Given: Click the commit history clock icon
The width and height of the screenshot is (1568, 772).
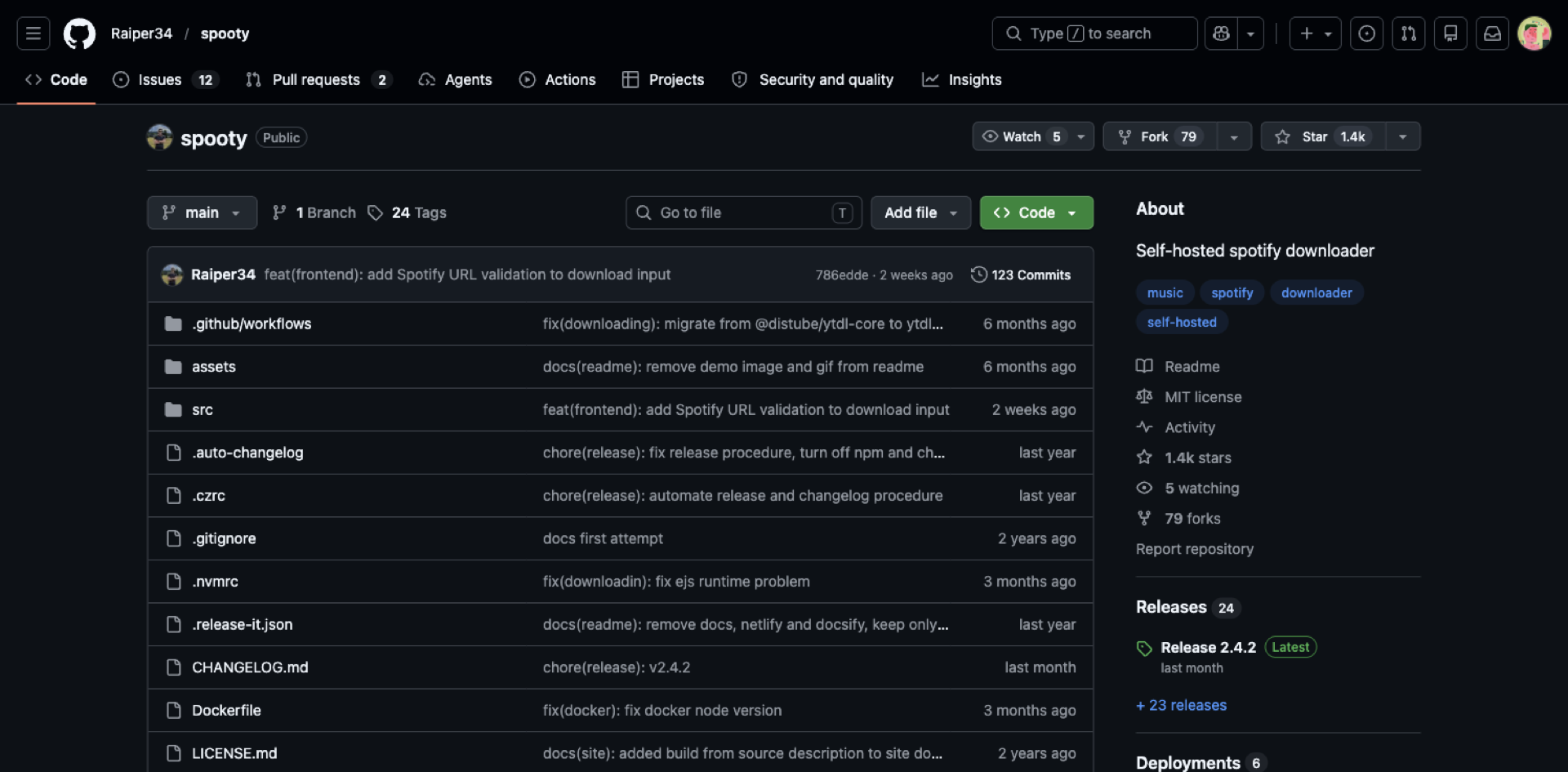Looking at the screenshot, I should click(978, 274).
